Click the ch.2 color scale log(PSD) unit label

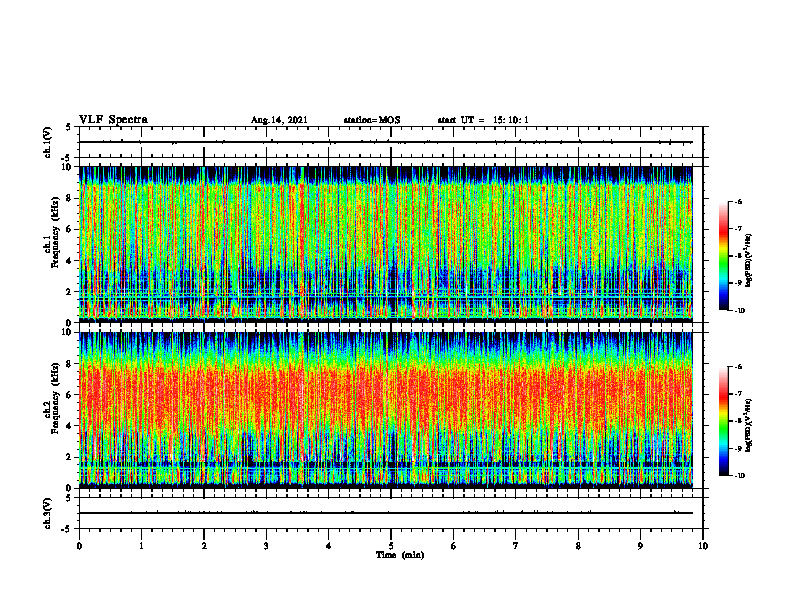point(750,426)
